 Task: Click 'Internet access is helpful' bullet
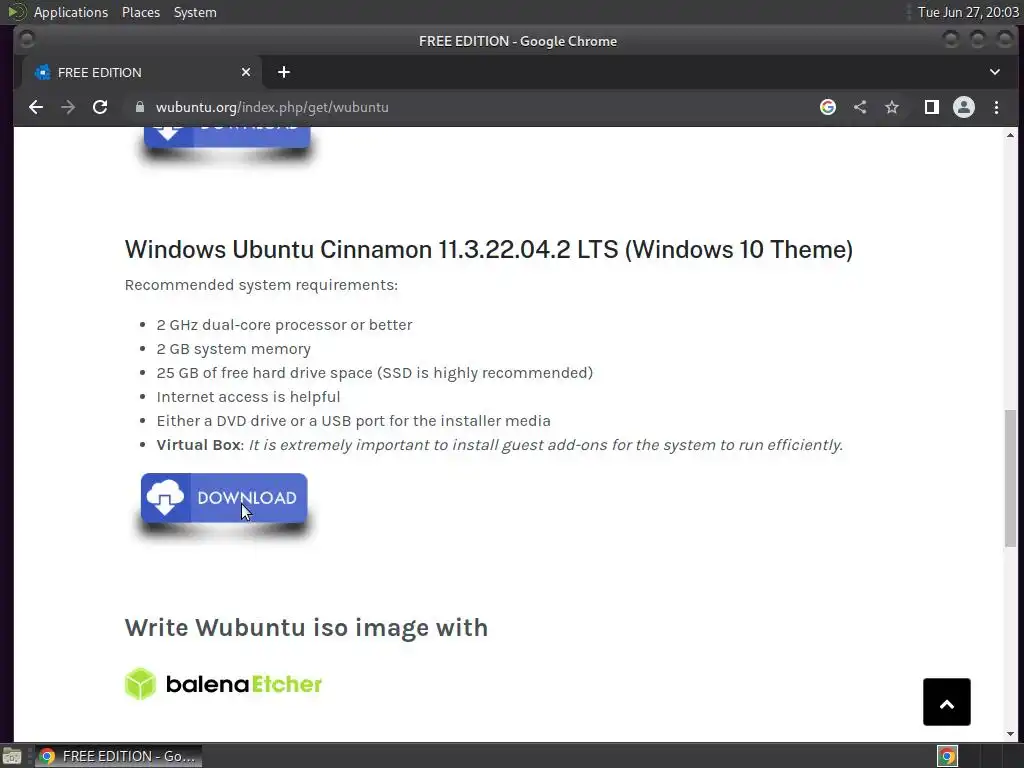point(248,397)
